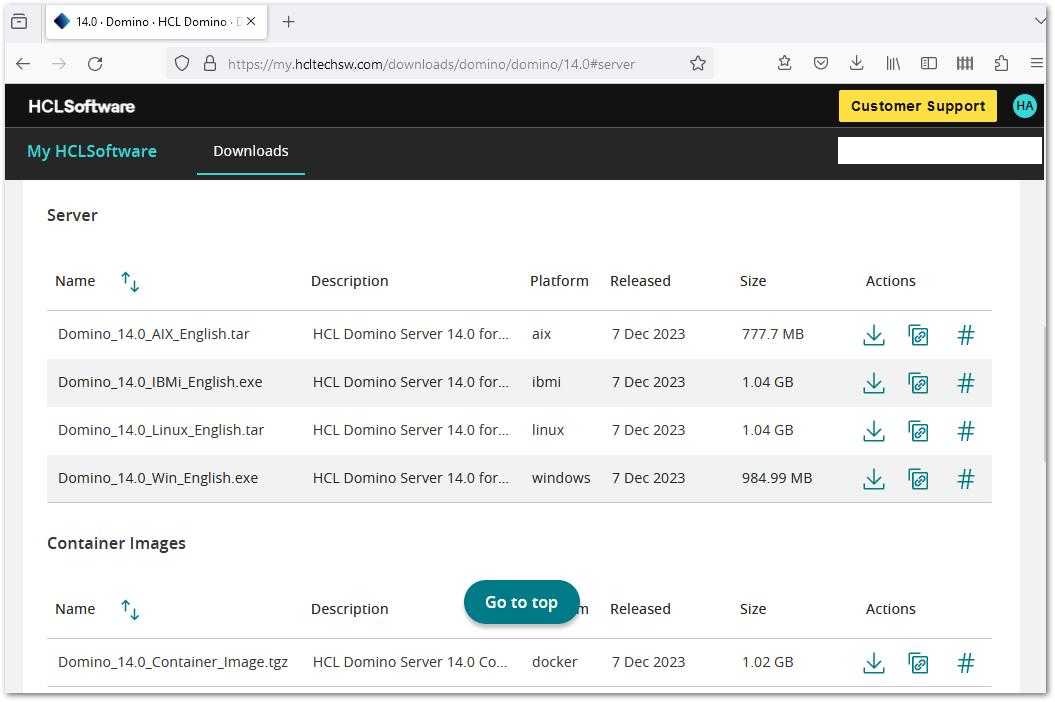Select Domino_14.0_Win_English.exe name text
The height and width of the screenshot is (702, 1055).
(158, 479)
